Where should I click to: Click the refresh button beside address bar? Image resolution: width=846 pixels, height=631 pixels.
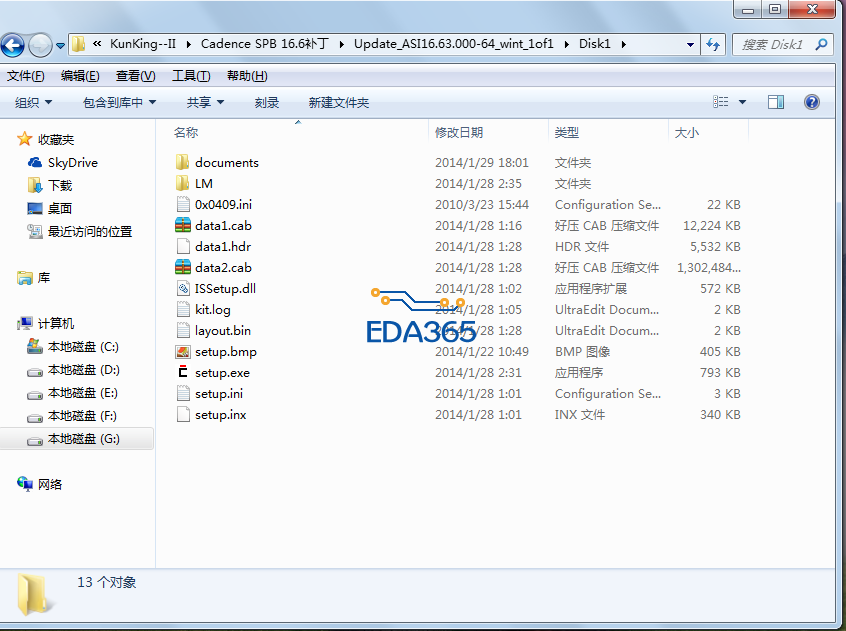click(713, 45)
